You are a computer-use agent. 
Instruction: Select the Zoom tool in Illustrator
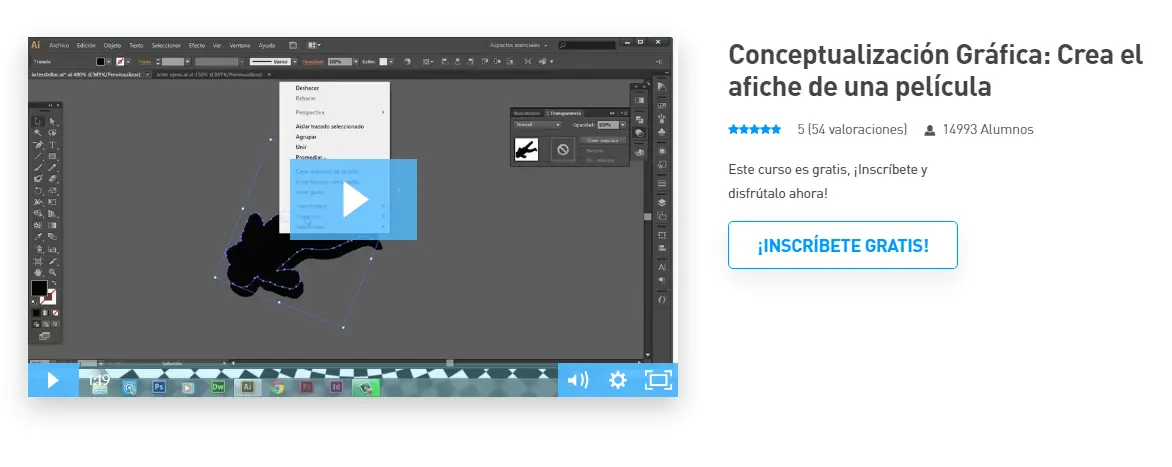[x=52, y=273]
